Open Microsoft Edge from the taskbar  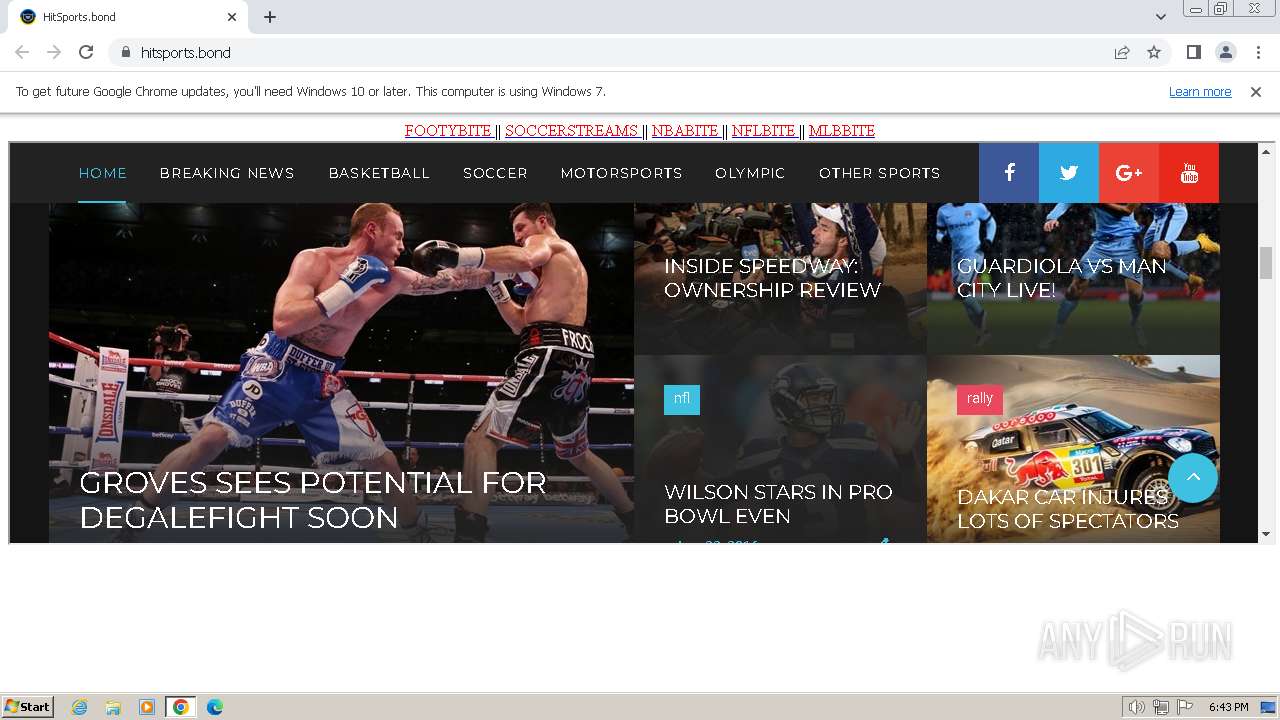click(x=214, y=707)
